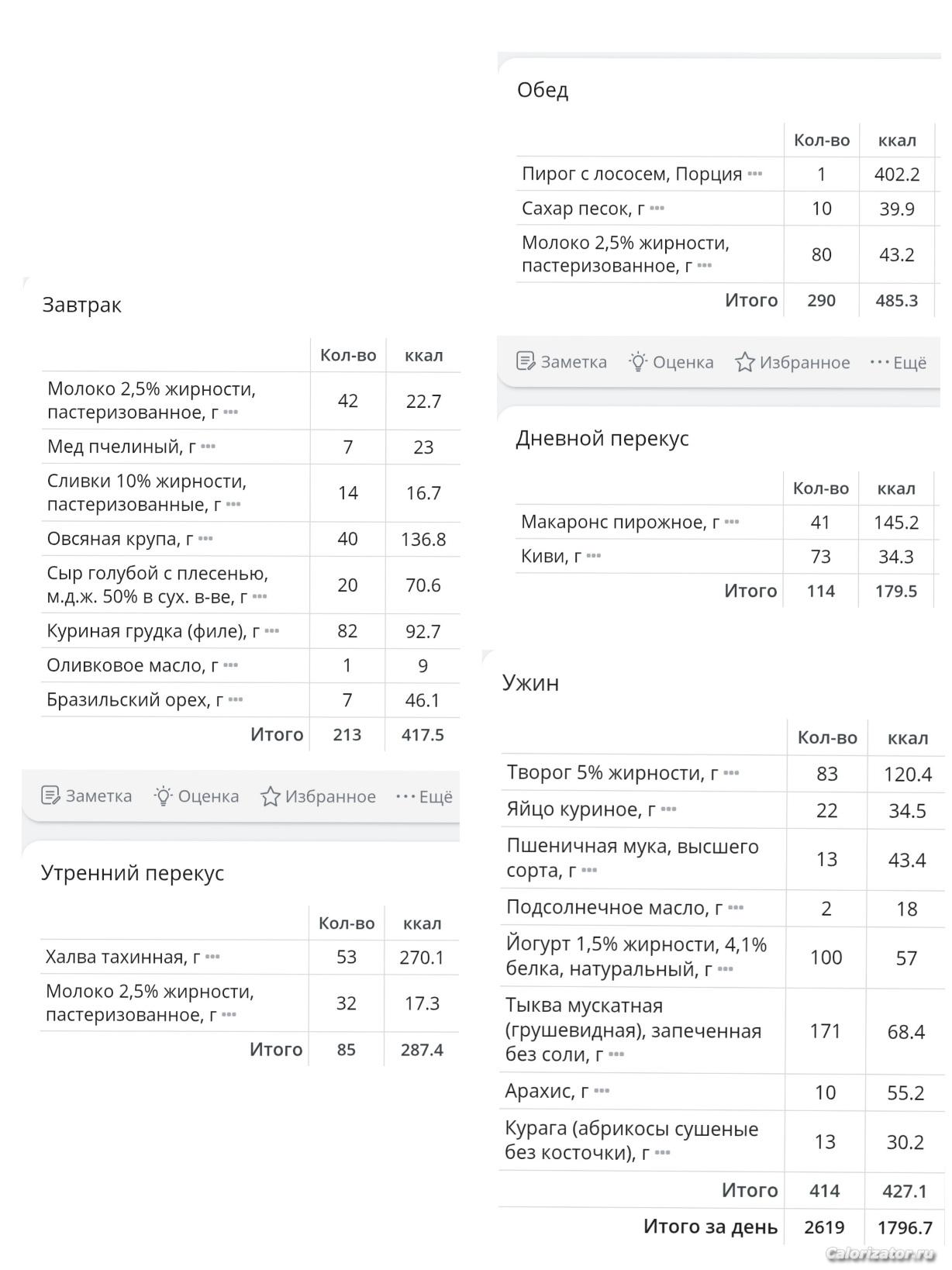952x1270 pixels.
Task: Click the star Избранное icon under Обед
Action: pos(745,362)
